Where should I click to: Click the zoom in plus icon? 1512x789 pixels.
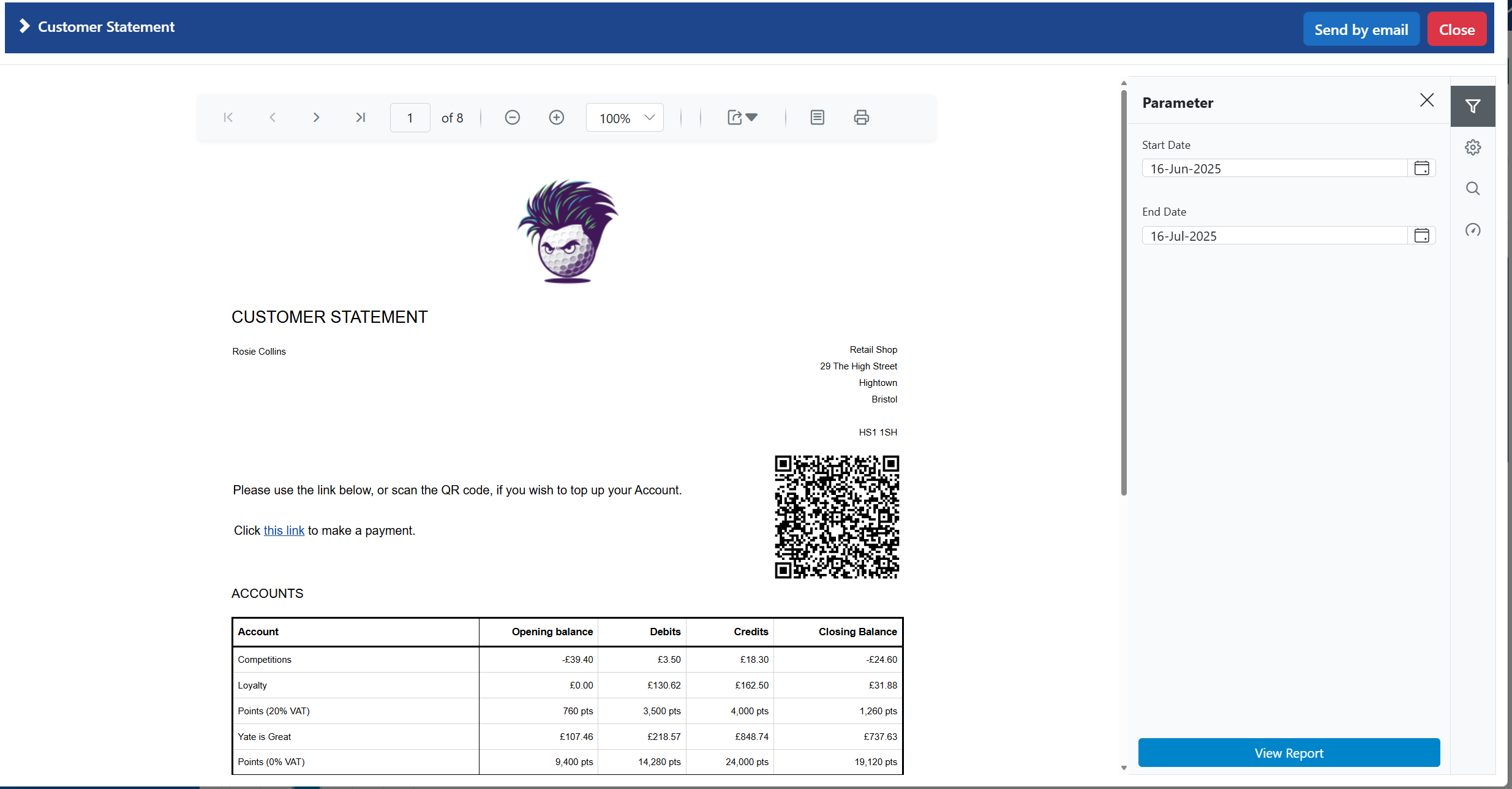556,118
